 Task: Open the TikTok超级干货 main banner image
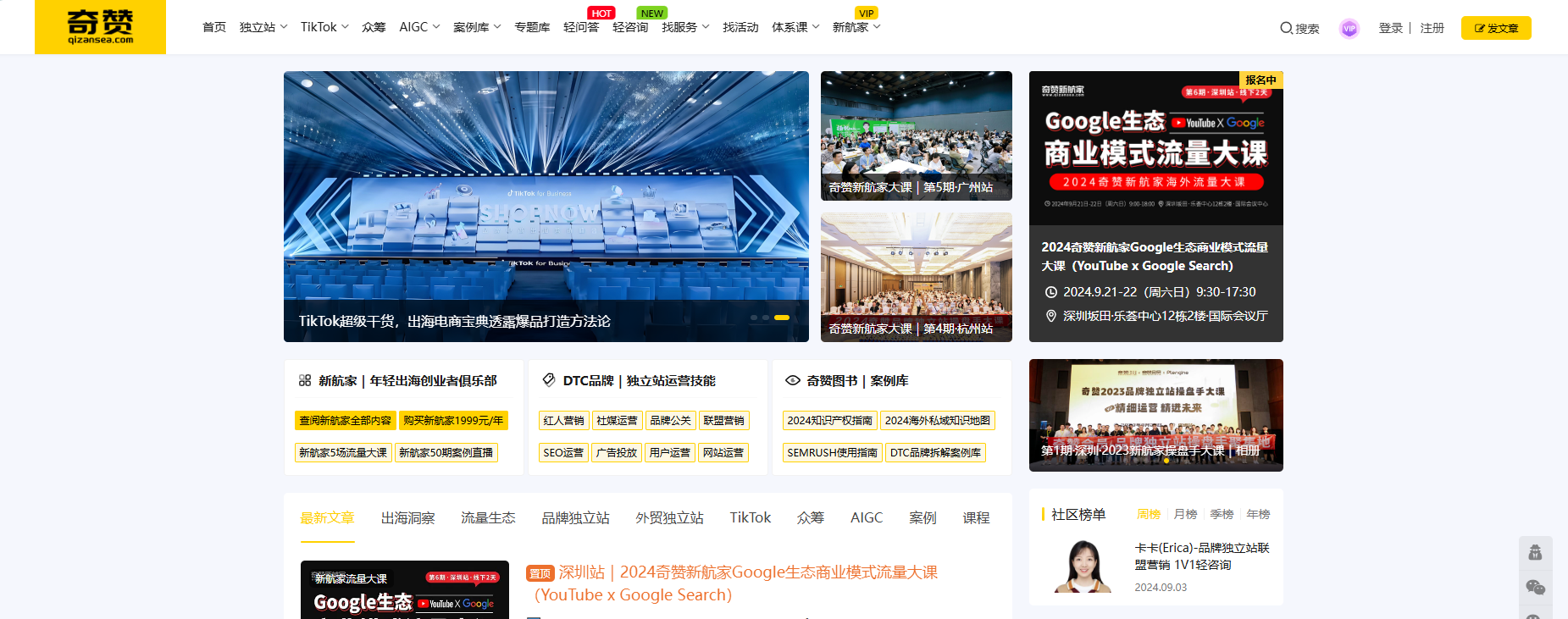[546, 207]
